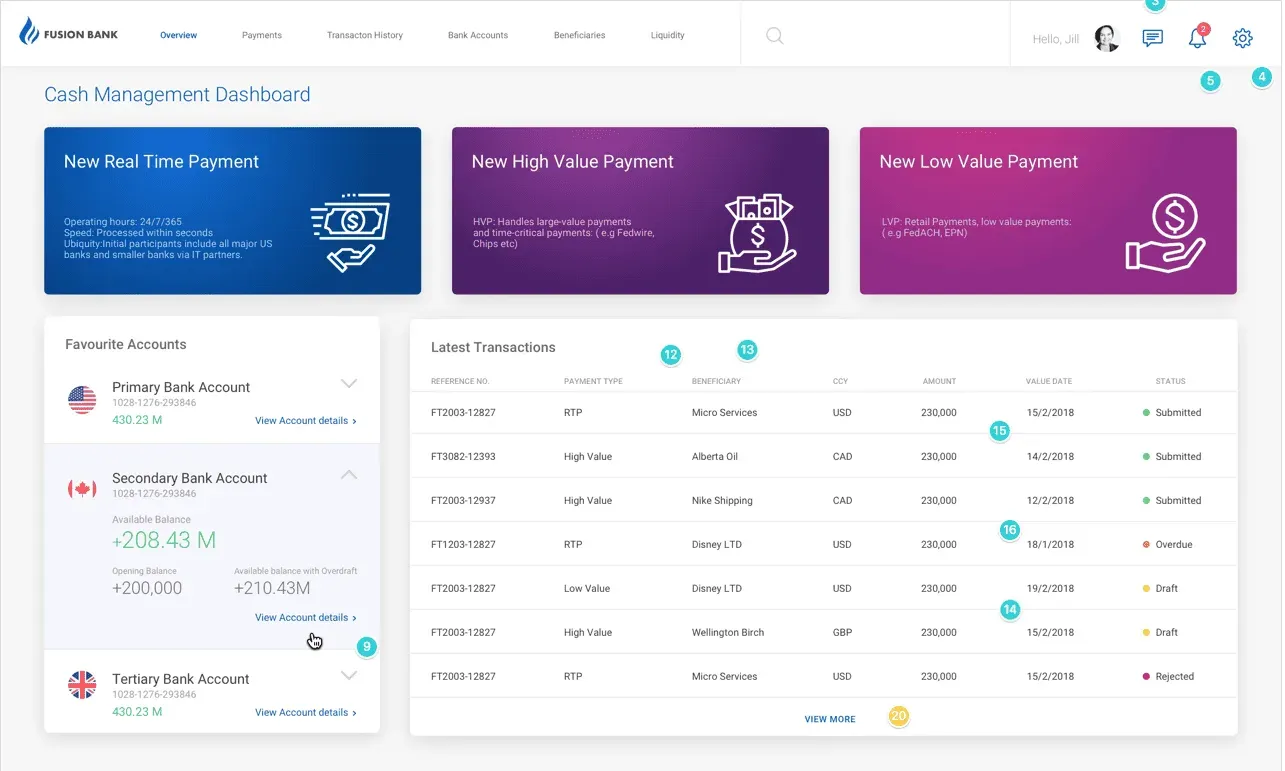
Task: Sort by Payment Type column header
Action: 593,381
